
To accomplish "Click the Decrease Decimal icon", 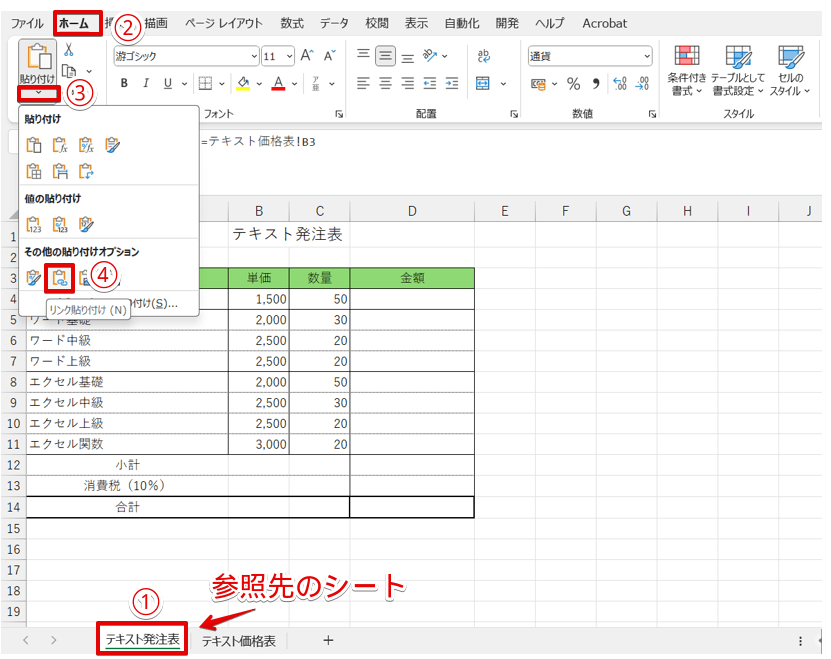I will click(x=642, y=83).
